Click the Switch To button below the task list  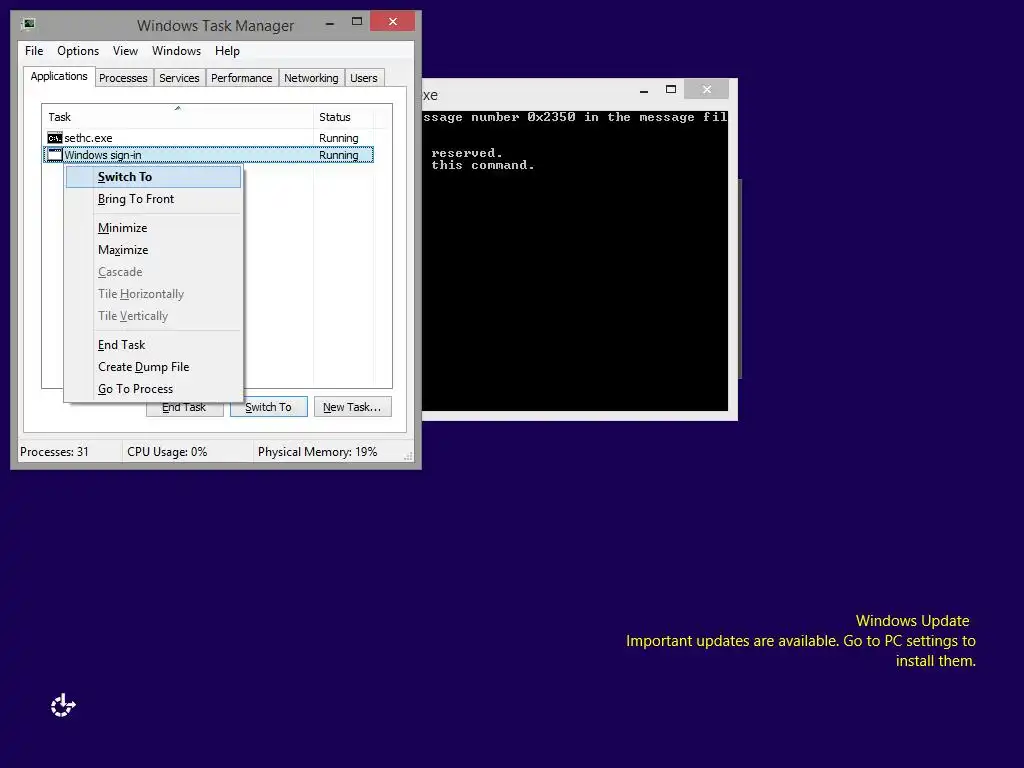coord(268,407)
